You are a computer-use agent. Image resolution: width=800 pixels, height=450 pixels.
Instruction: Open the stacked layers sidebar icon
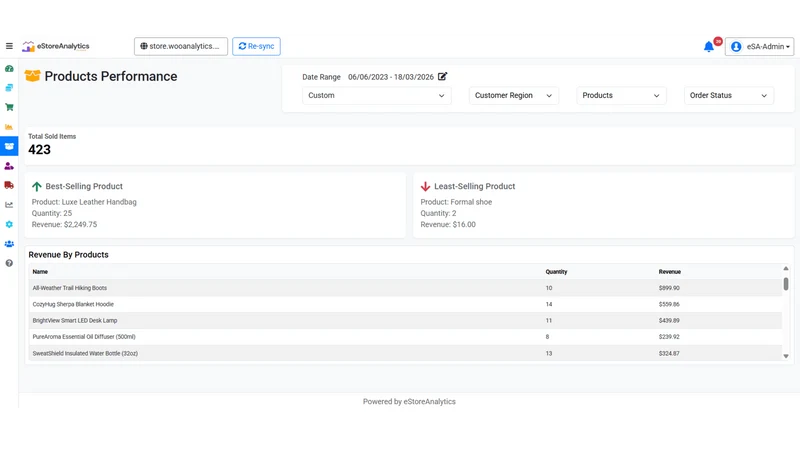click(x=9, y=88)
